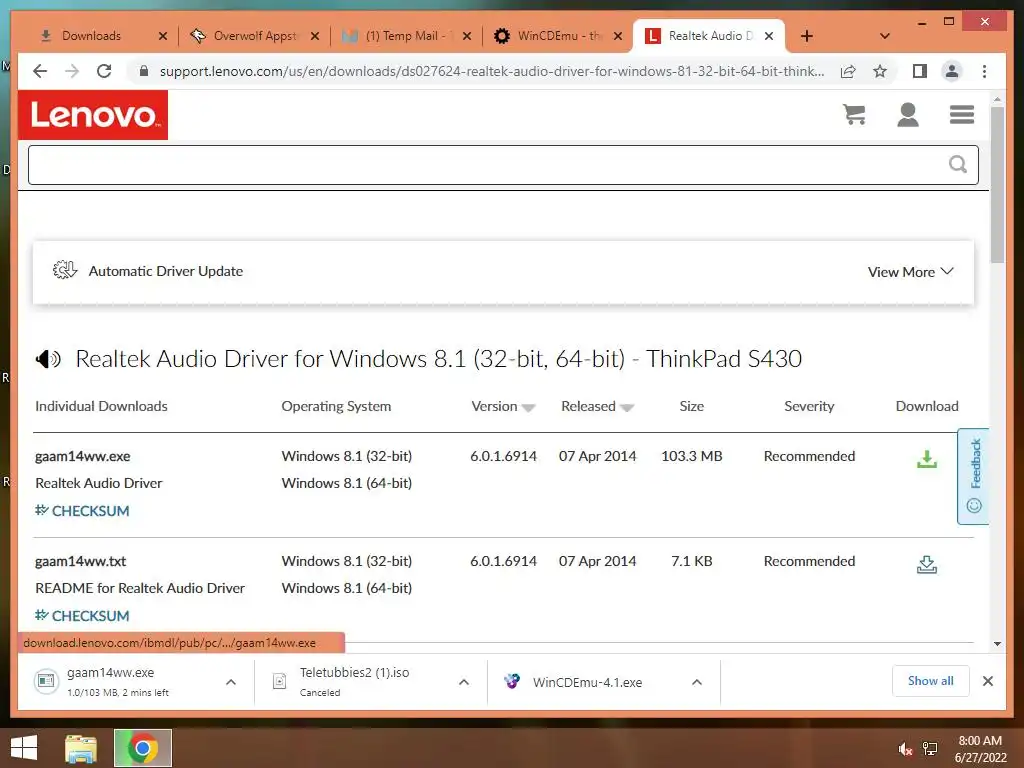Open options for WinCDEmu-4.1.exe download

[697, 682]
